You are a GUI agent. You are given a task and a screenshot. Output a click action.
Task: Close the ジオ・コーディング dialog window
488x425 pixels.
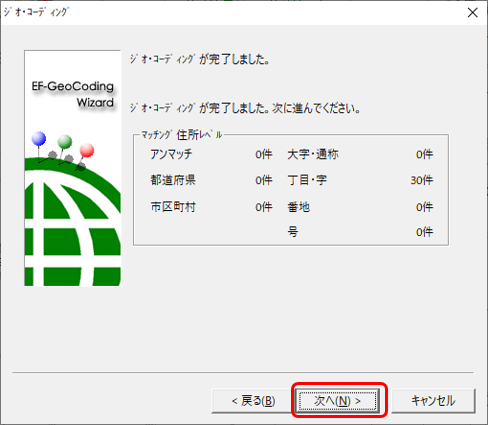pos(472,13)
